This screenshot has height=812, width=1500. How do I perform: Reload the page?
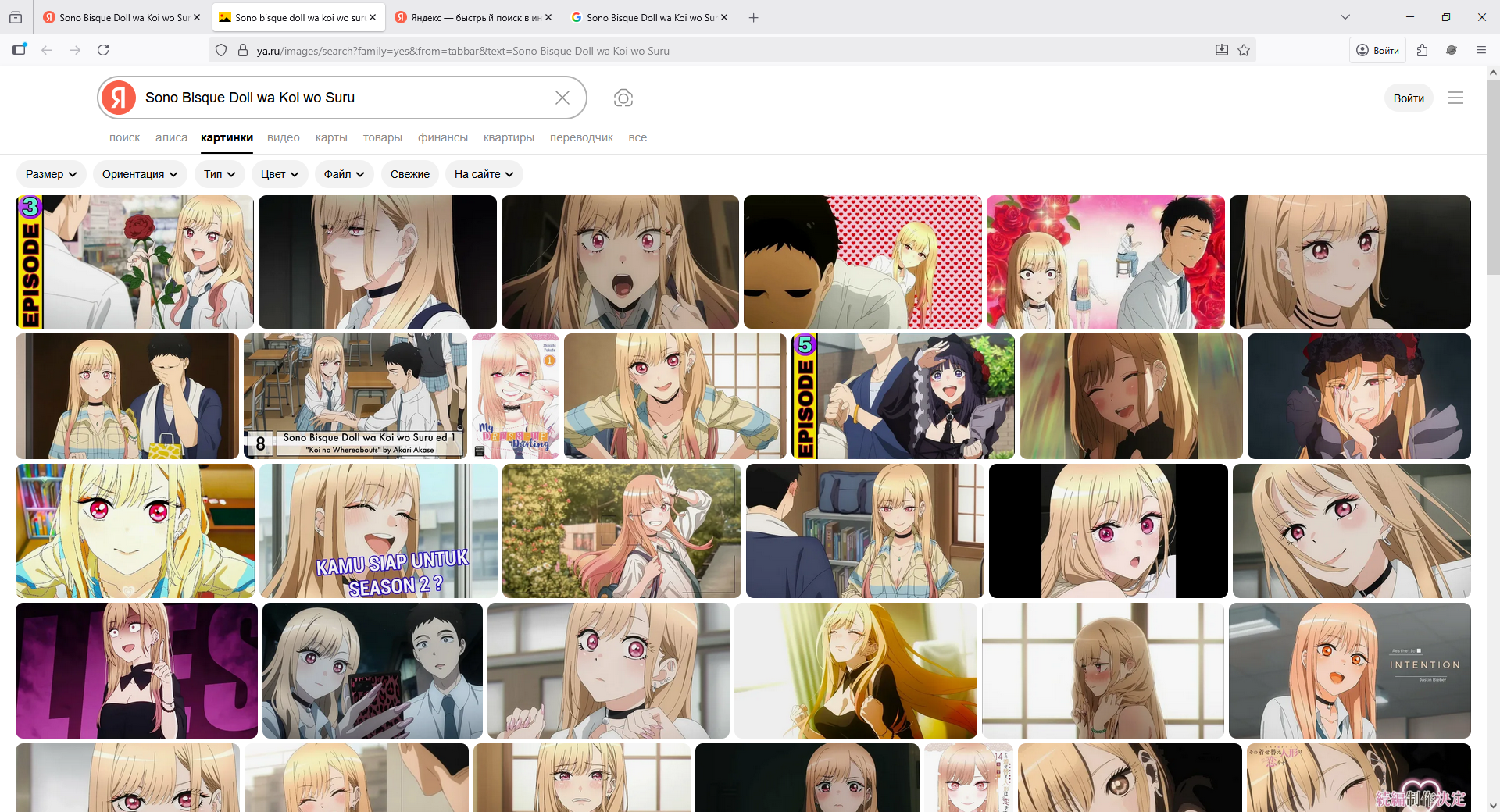tap(103, 50)
